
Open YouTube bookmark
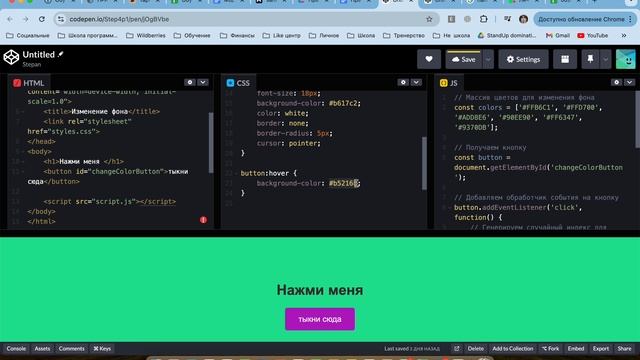[593, 36]
